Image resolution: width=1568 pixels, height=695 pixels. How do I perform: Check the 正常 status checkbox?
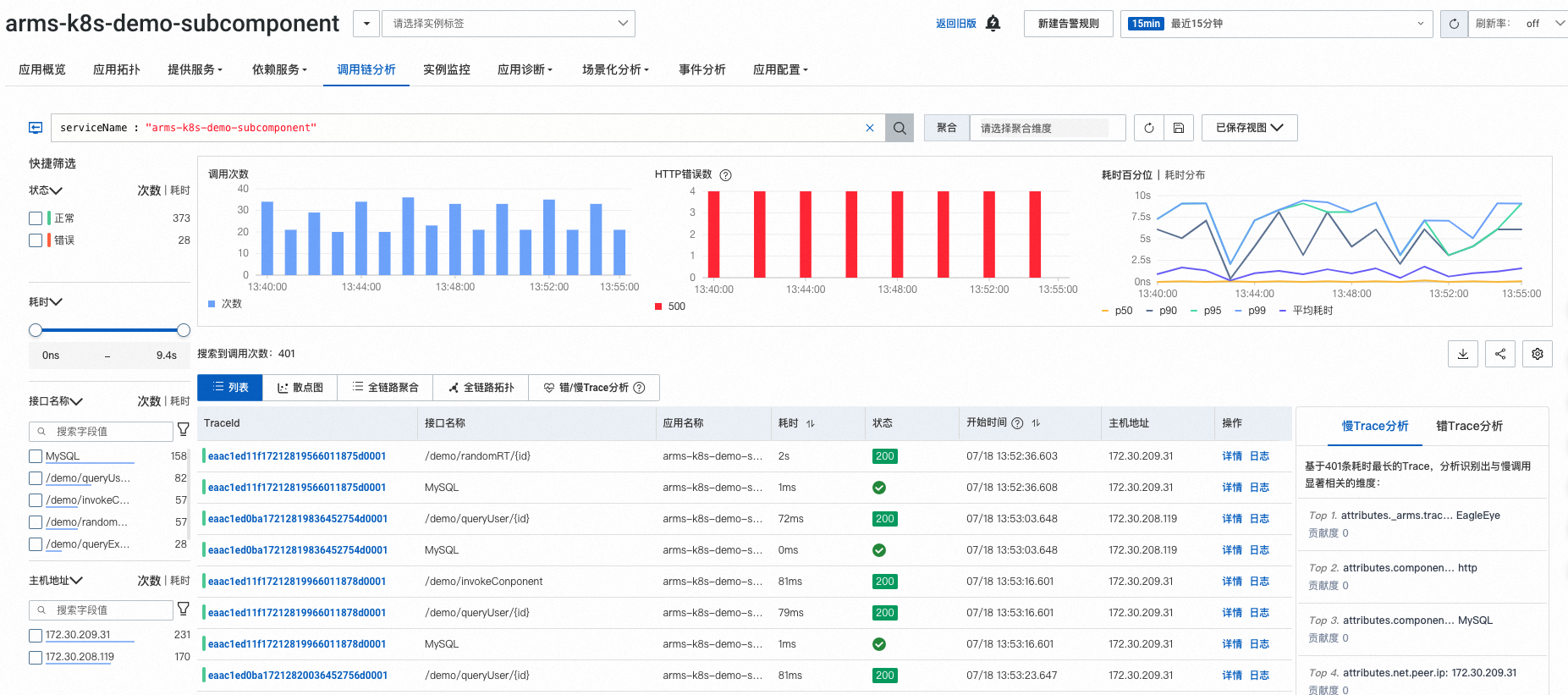tap(36, 218)
